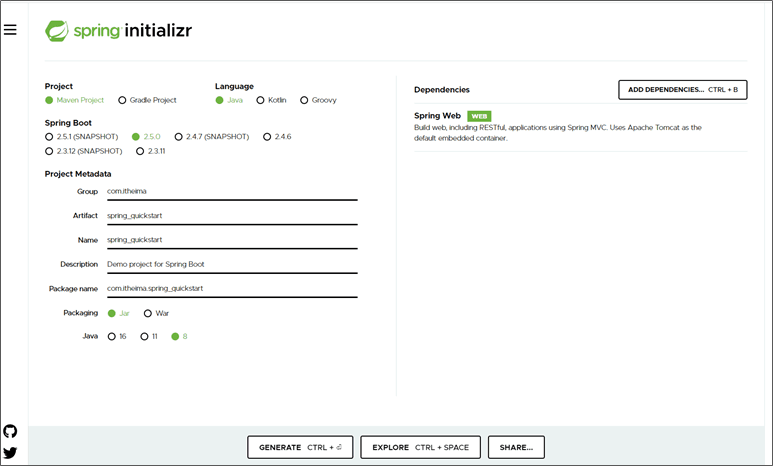Open the GitHub icon link
The width and height of the screenshot is (773, 466).
click(10, 431)
